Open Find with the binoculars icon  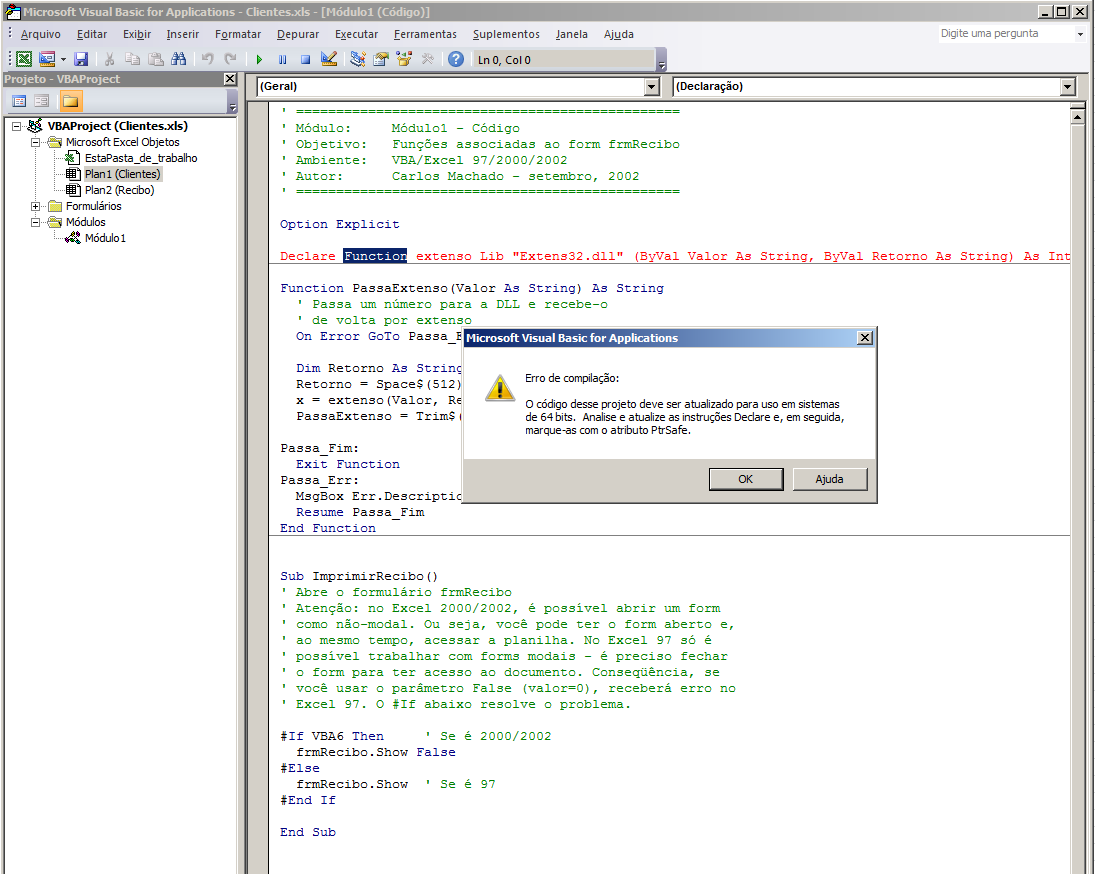[x=179, y=59]
